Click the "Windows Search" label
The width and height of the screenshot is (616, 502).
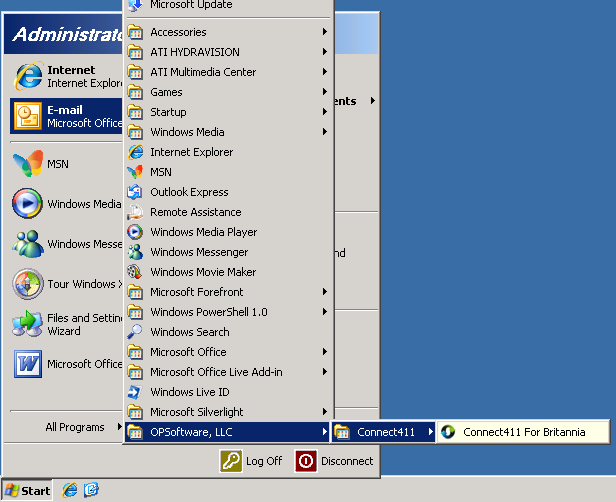tap(190, 332)
